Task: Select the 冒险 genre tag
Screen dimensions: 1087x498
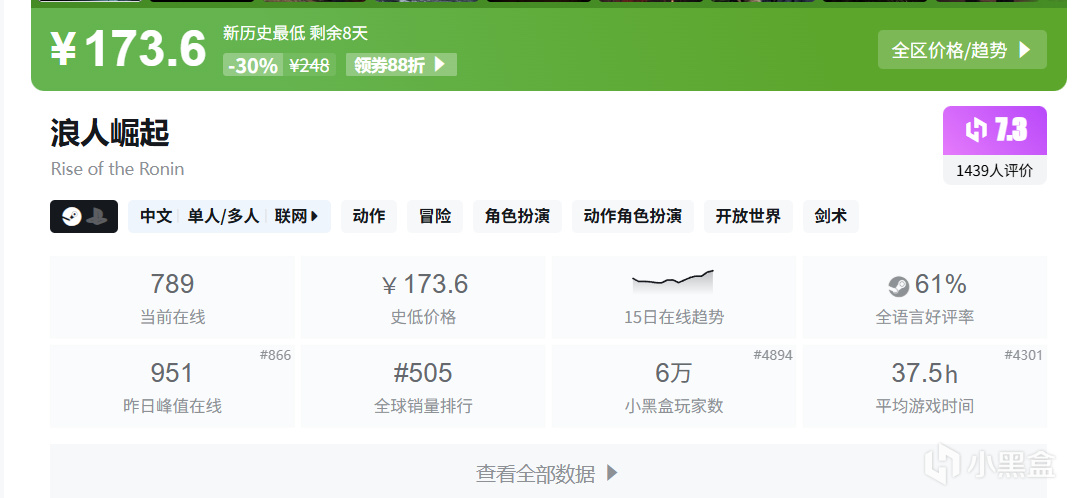Action: click(x=435, y=216)
